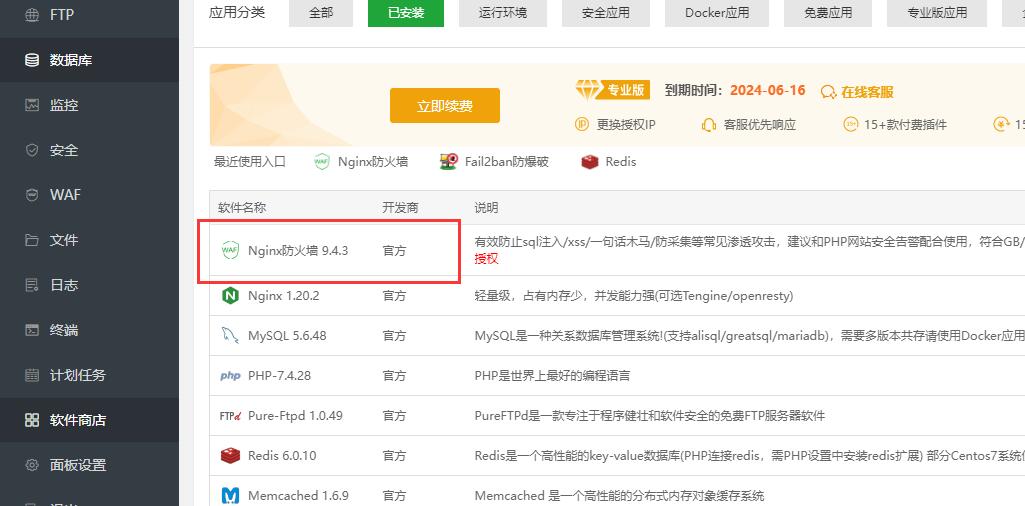Open Nginx防火墙 from recent entries
Screen dimensions: 1025x506
[x=373, y=161]
